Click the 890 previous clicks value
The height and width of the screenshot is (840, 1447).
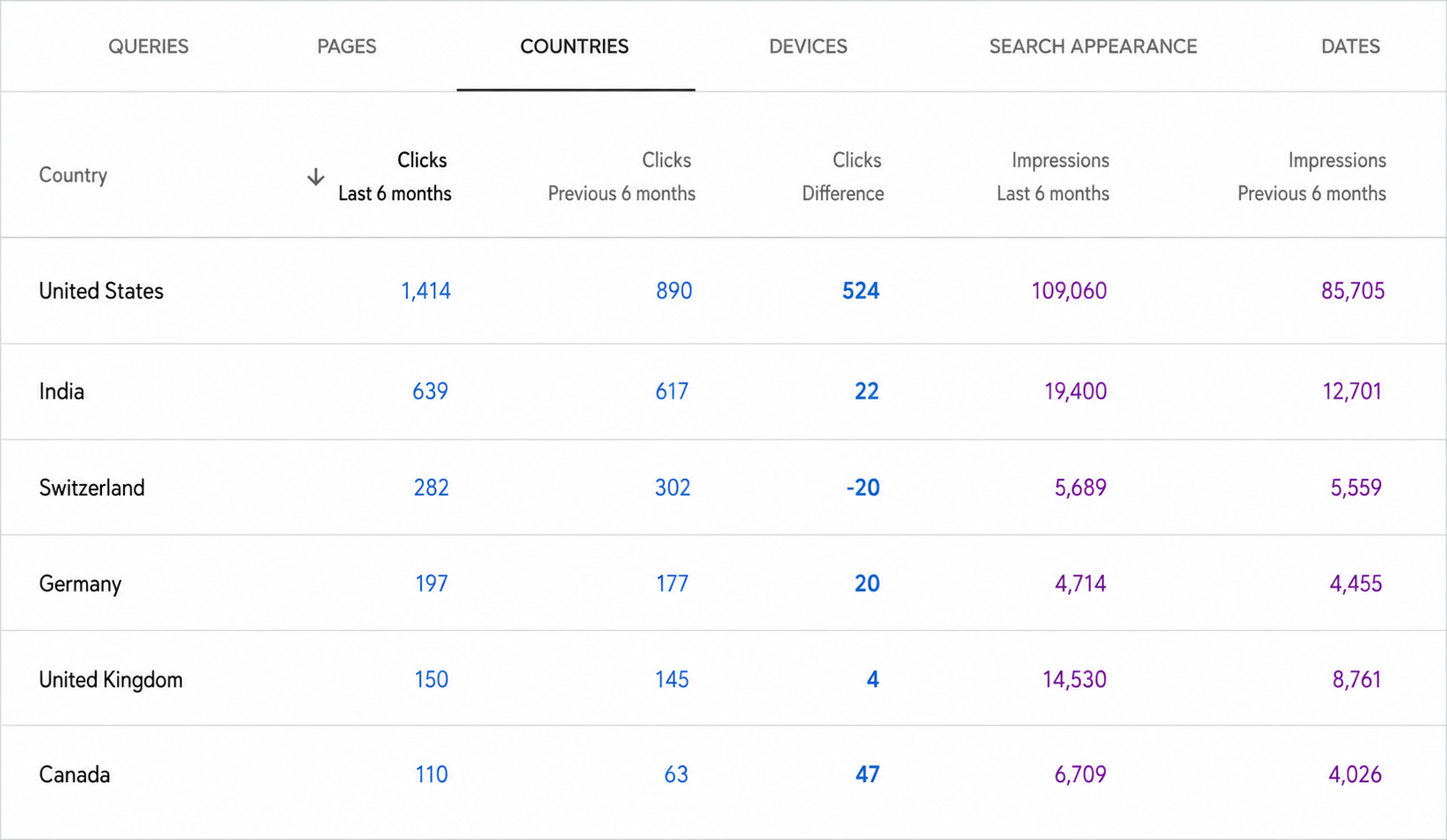(x=674, y=291)
